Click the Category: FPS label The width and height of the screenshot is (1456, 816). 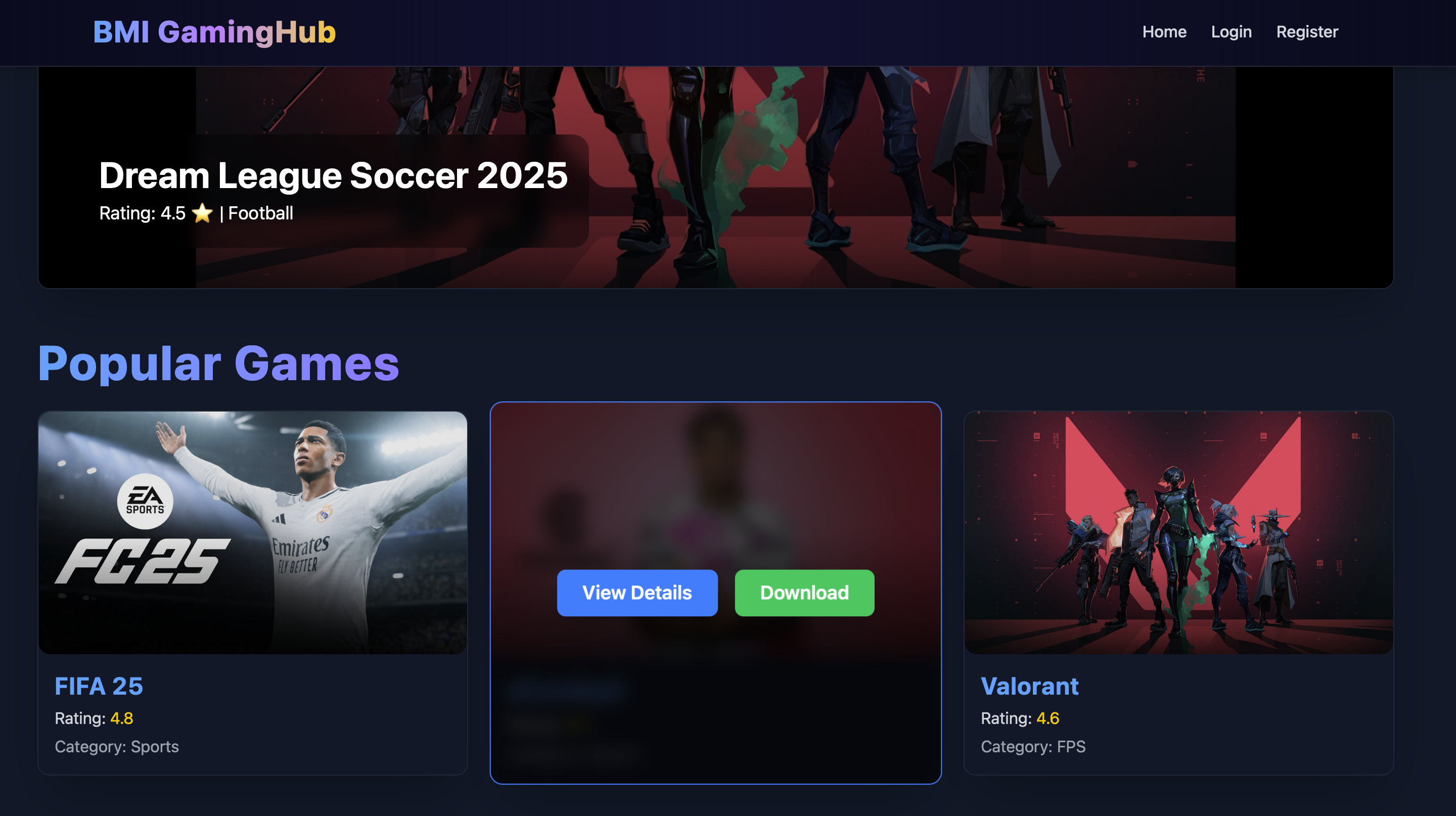tap(1033, 747)
